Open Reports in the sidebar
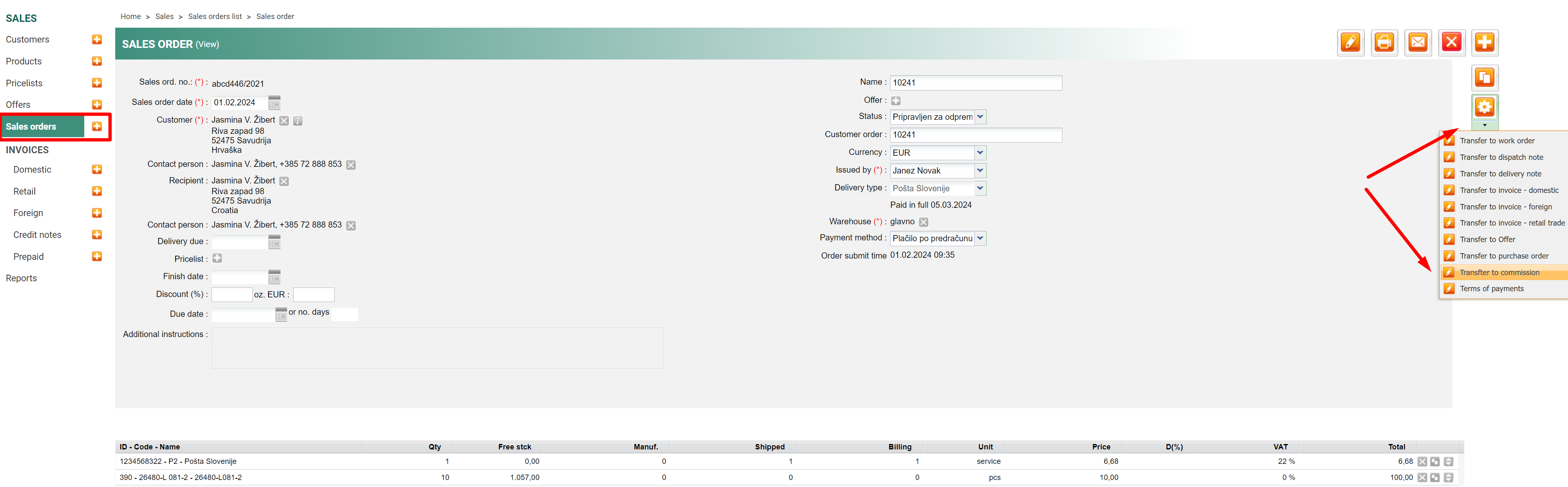The width and height of the screenshot is (1568, 487). (21, 278)
